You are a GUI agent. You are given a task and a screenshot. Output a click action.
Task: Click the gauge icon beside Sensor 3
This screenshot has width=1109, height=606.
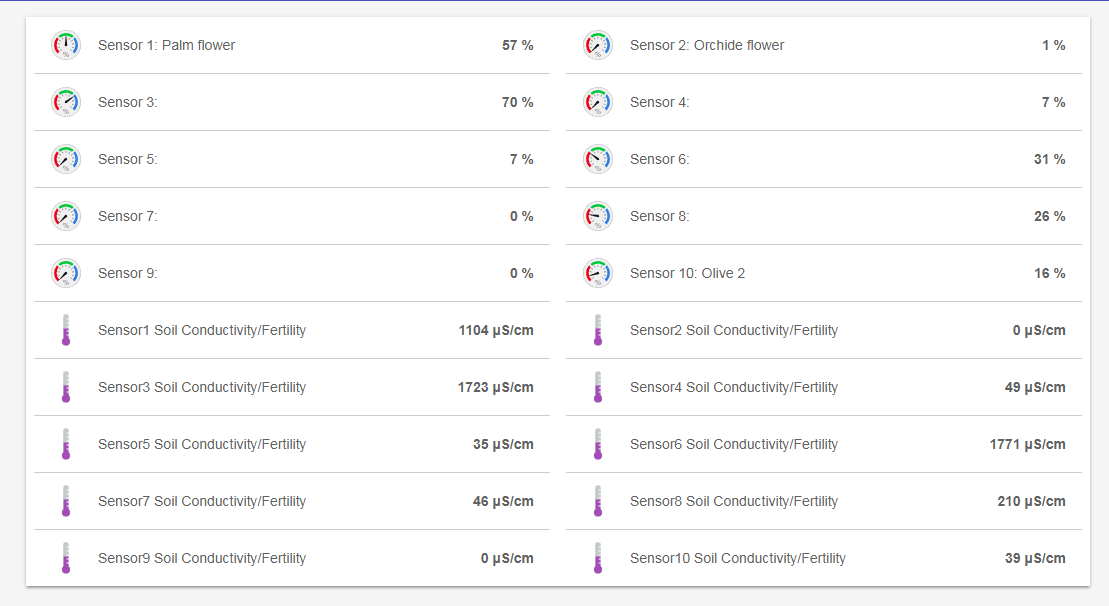click(x=66, y=102)
